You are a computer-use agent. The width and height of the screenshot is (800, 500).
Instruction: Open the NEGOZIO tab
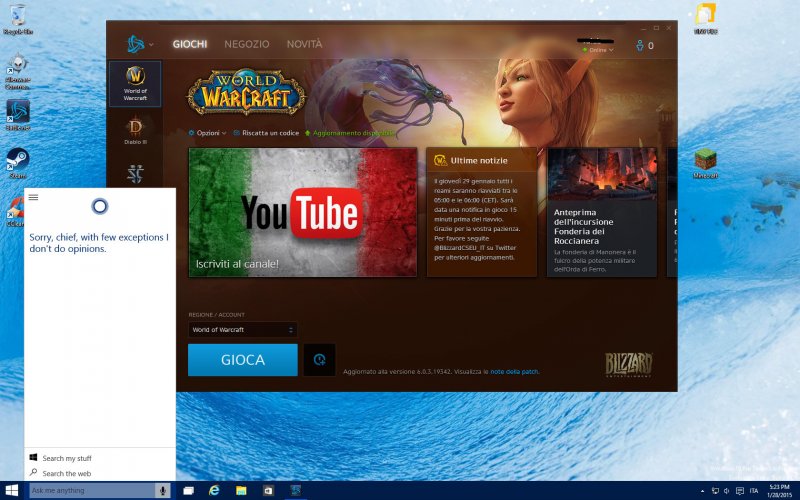(246, 44)
